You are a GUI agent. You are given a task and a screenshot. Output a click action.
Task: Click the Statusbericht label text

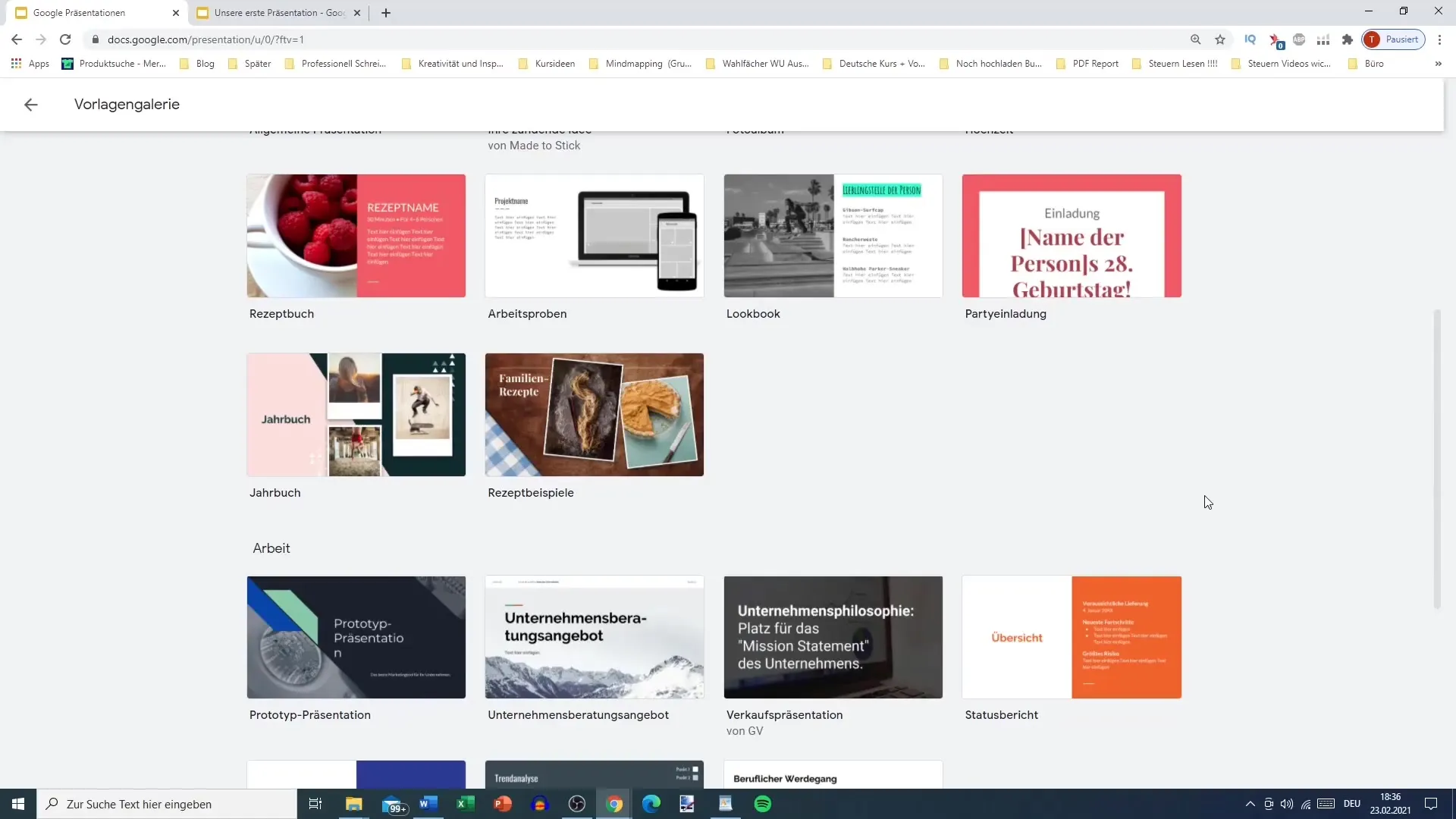(x=1001, y=715)
